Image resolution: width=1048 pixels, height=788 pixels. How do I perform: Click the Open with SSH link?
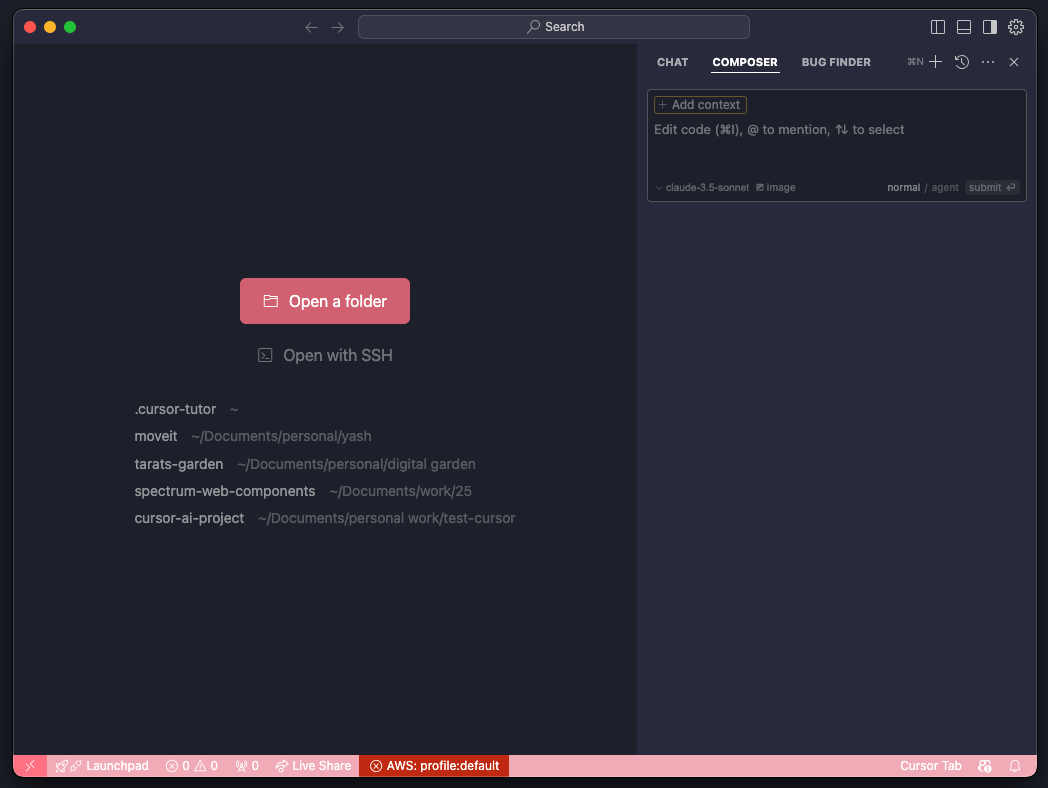tap(325, 355)
